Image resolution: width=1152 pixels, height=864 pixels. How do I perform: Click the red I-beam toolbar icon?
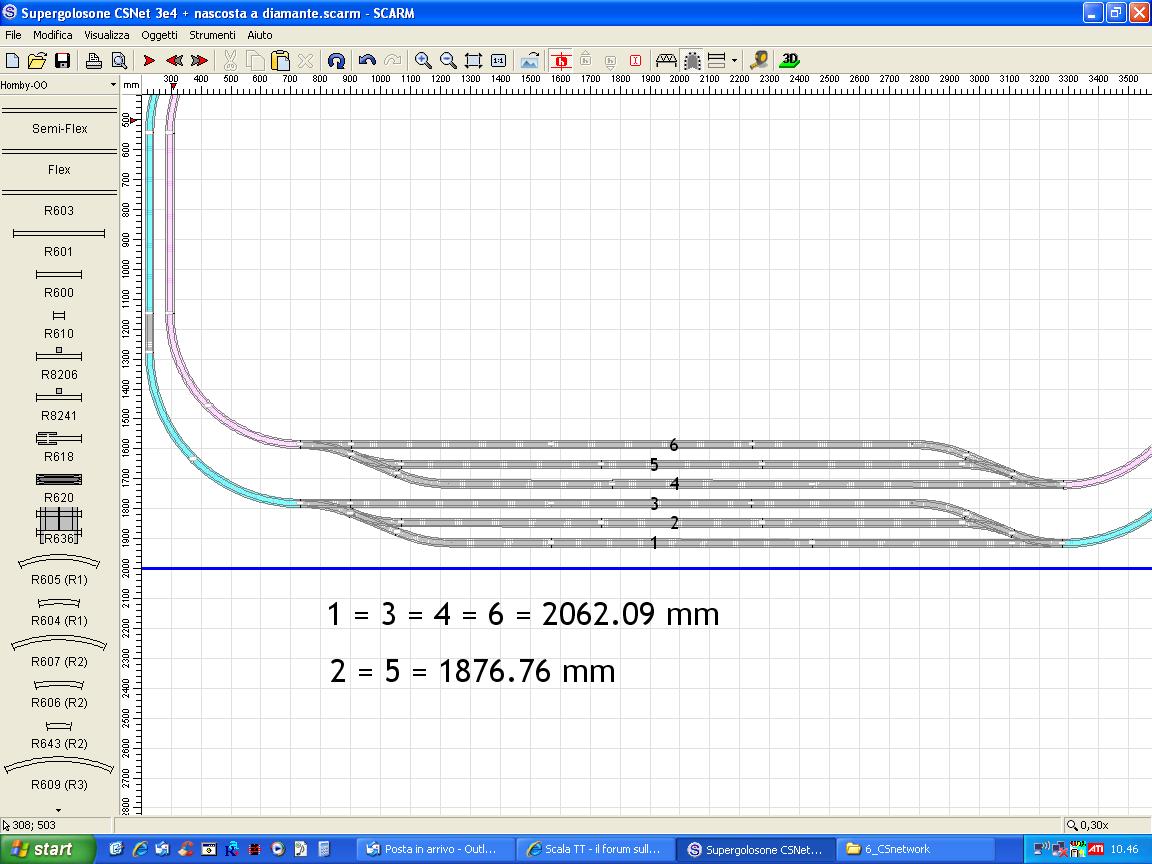point(636,60)
